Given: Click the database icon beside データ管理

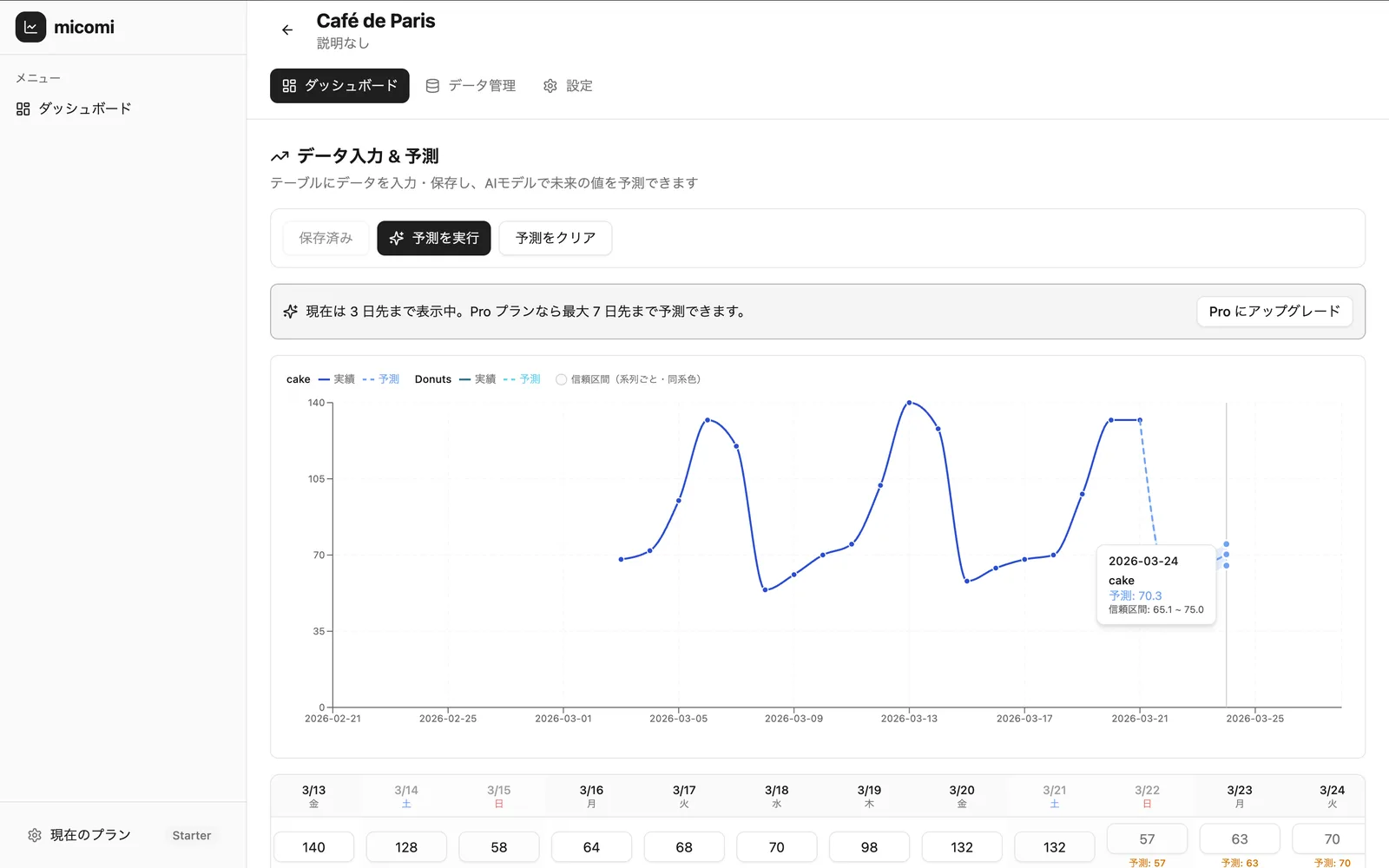Looking at the screenshot, I should click(432, 86).
